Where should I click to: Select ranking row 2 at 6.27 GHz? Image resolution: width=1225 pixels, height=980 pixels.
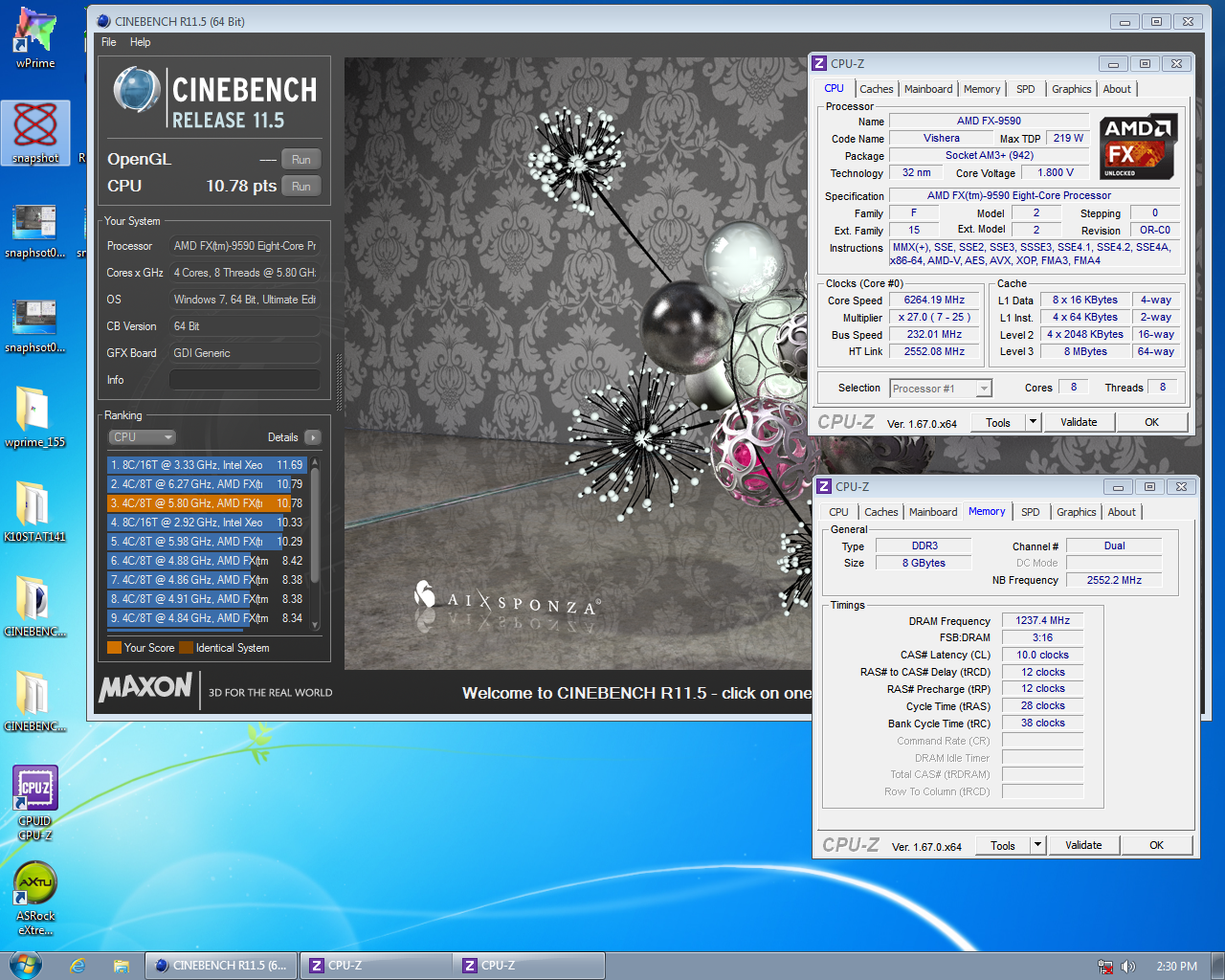[207, 484]
